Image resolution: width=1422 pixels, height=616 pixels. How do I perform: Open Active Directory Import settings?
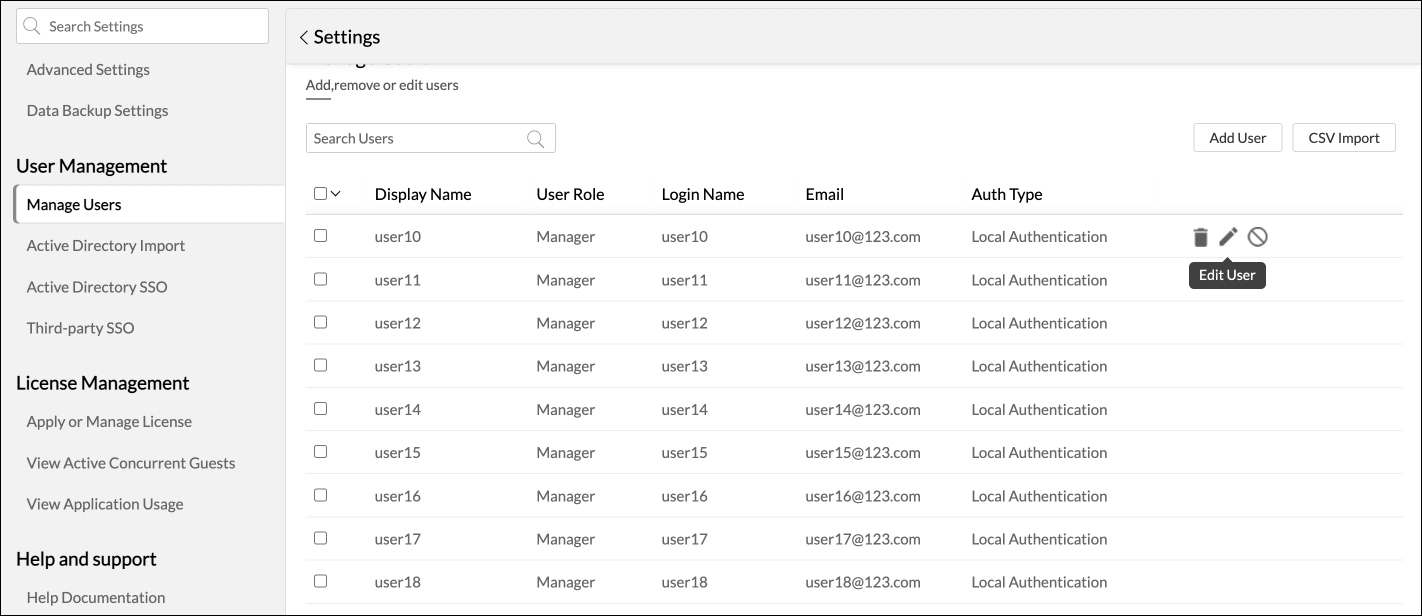[x=106, y=246]
